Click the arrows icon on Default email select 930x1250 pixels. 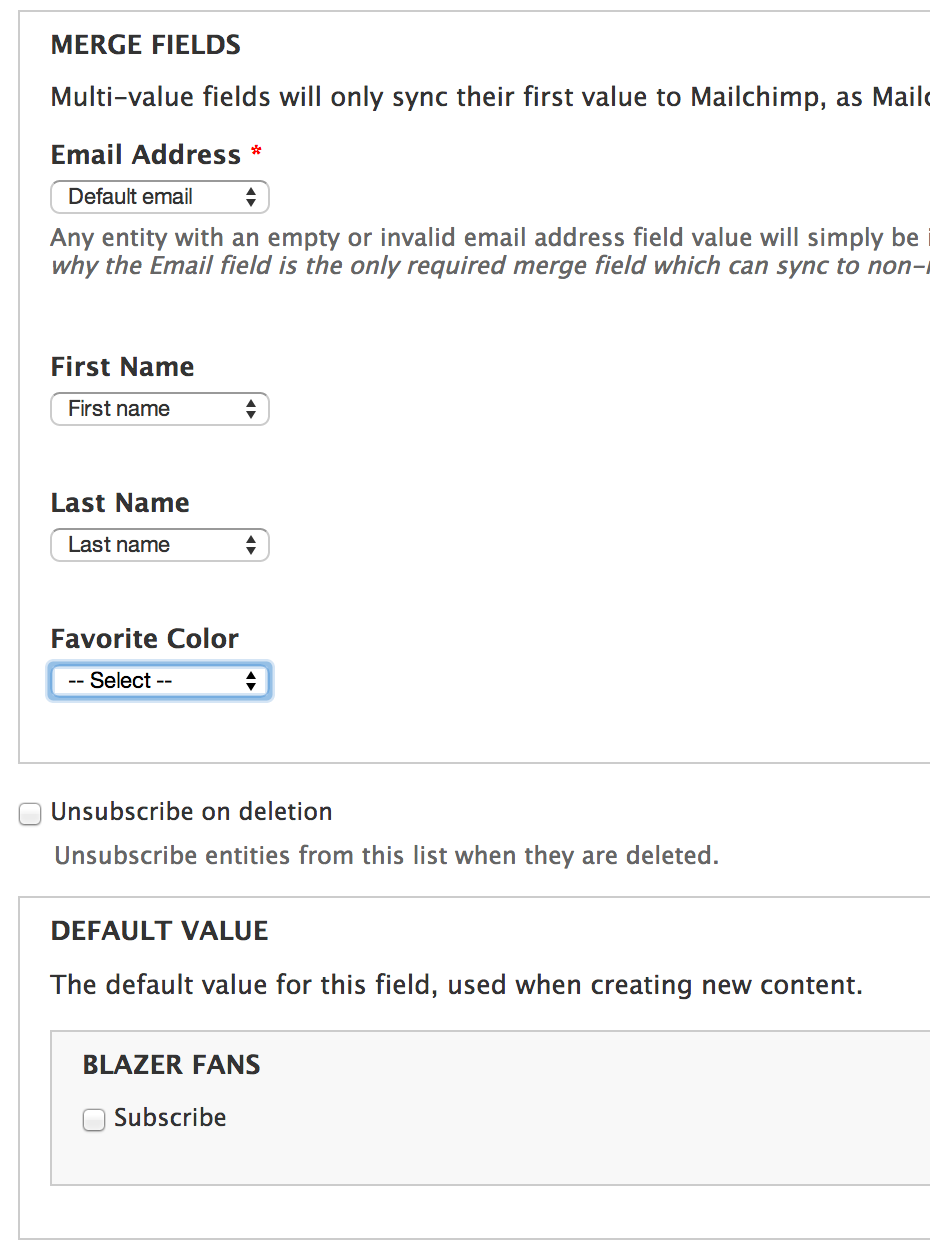coord(250,197)
